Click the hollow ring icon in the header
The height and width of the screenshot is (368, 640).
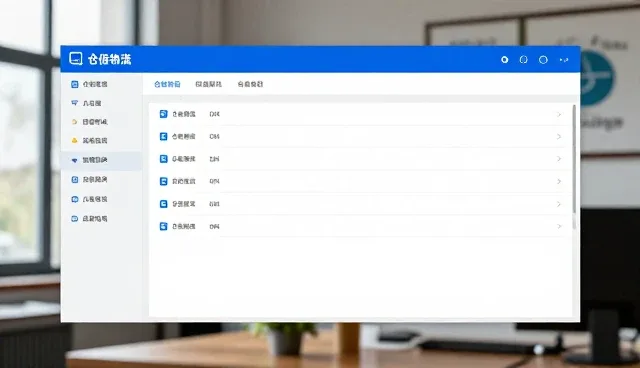(x=543, y=60)
